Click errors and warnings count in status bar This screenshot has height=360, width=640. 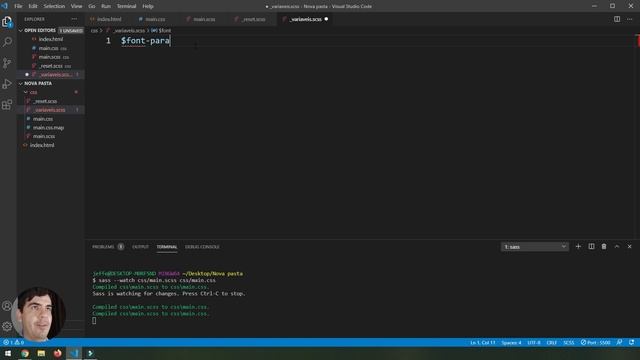(13, 342)
